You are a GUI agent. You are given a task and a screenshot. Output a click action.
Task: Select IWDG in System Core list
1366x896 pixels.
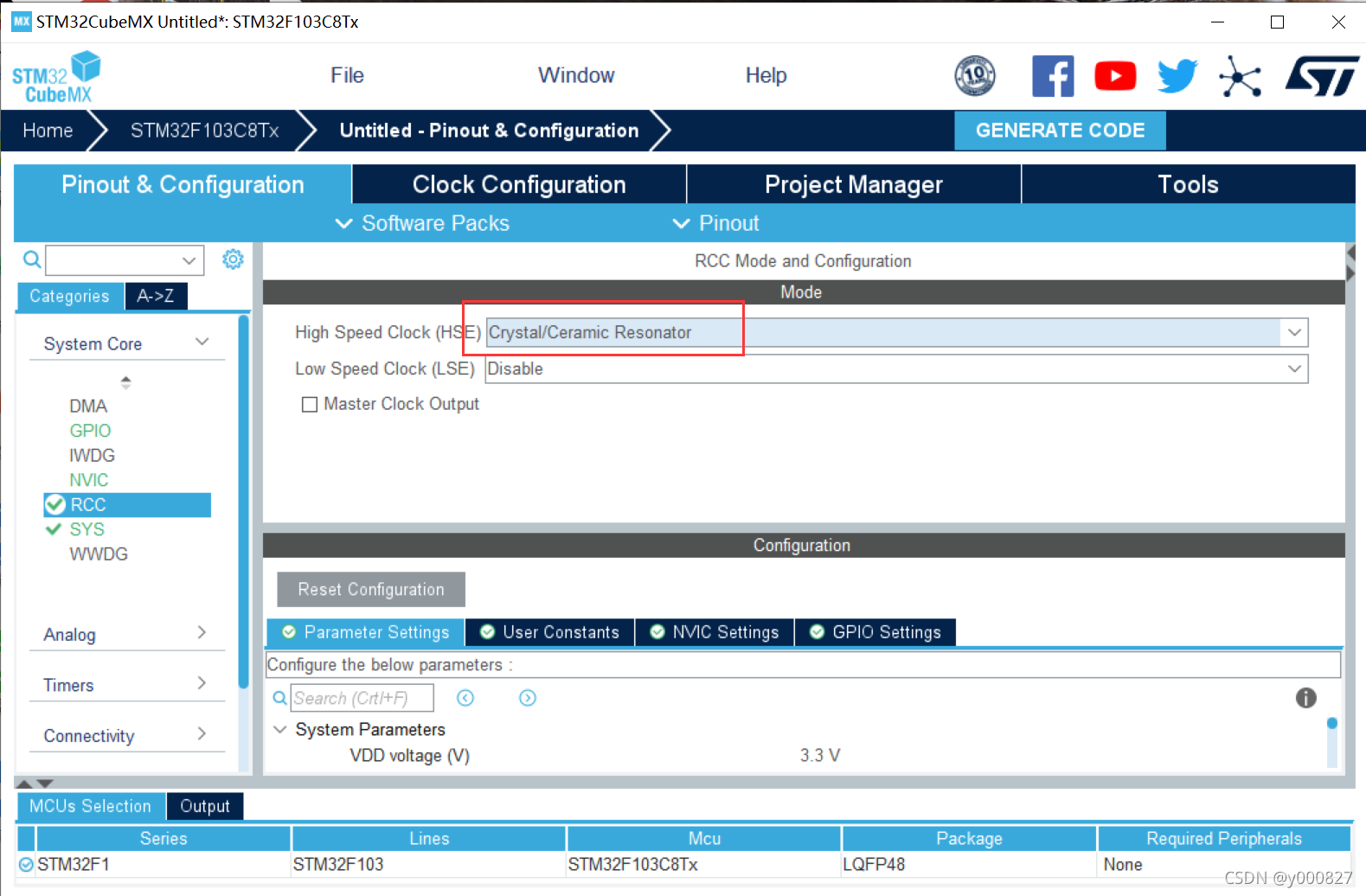click(92, 455)
